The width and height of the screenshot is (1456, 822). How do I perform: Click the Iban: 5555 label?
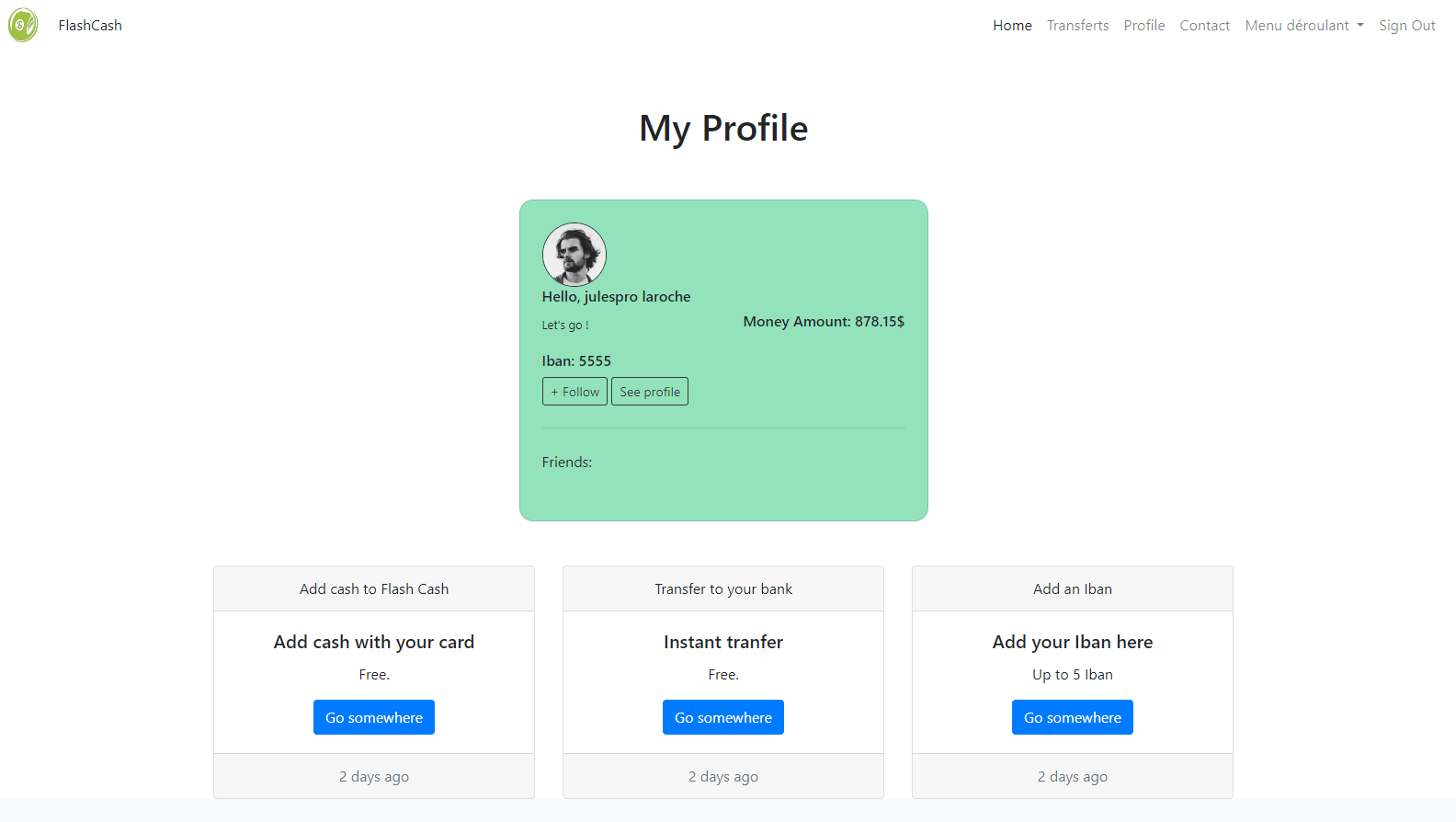576,361
